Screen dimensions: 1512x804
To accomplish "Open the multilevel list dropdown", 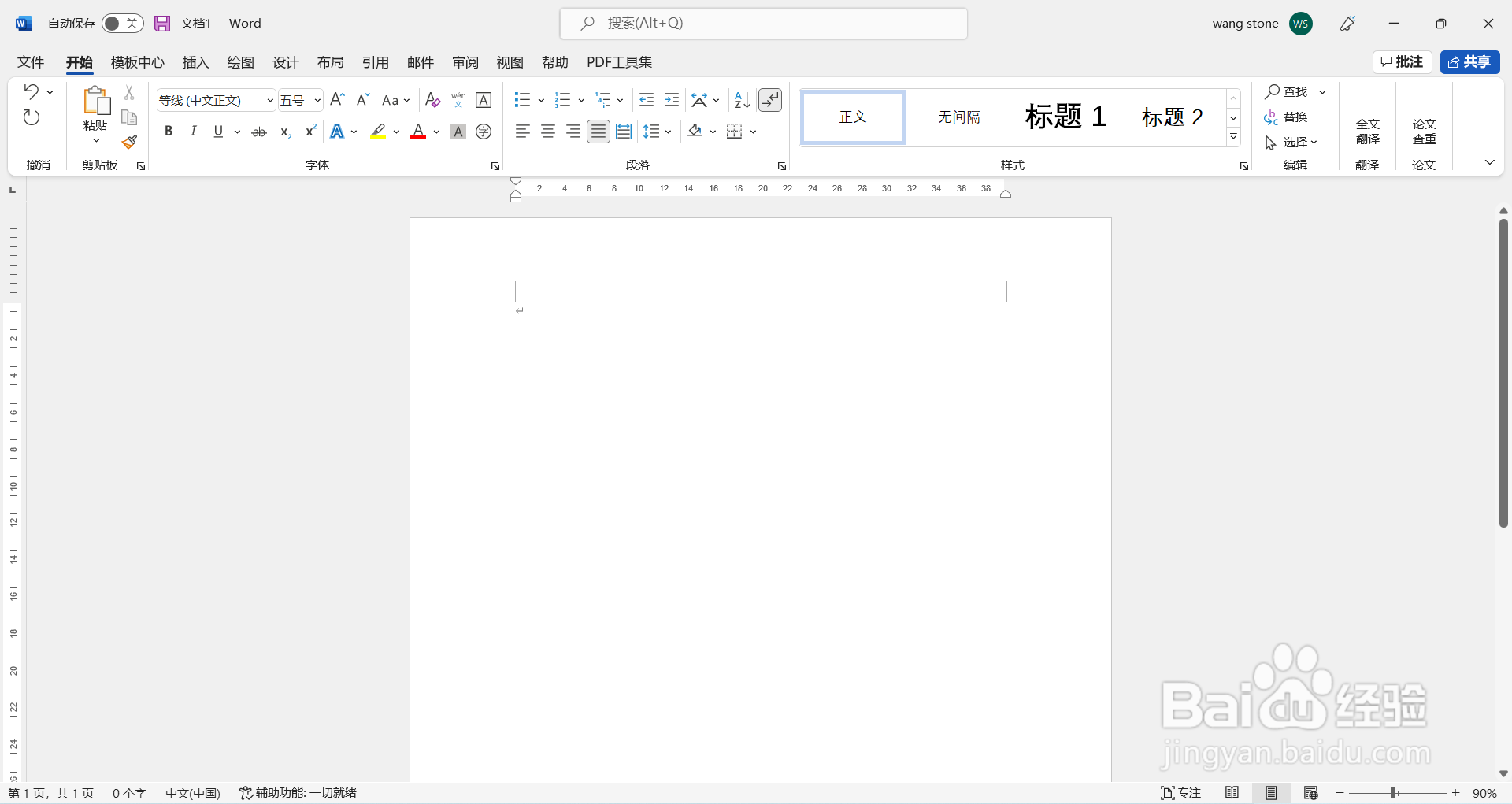I will coord(621,100).
